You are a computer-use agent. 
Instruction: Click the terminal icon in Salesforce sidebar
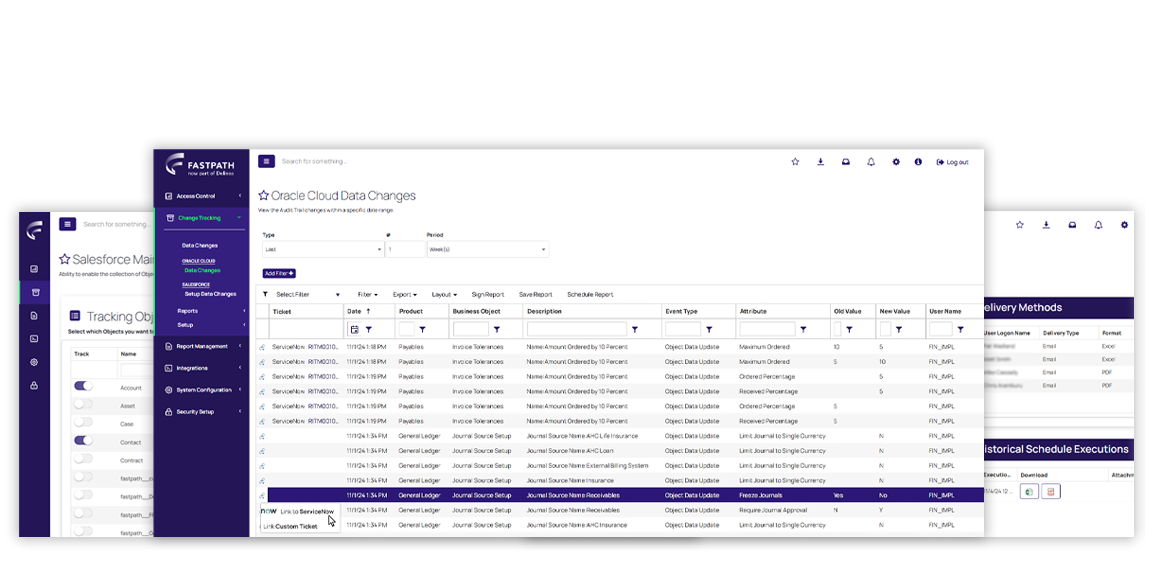34,339
